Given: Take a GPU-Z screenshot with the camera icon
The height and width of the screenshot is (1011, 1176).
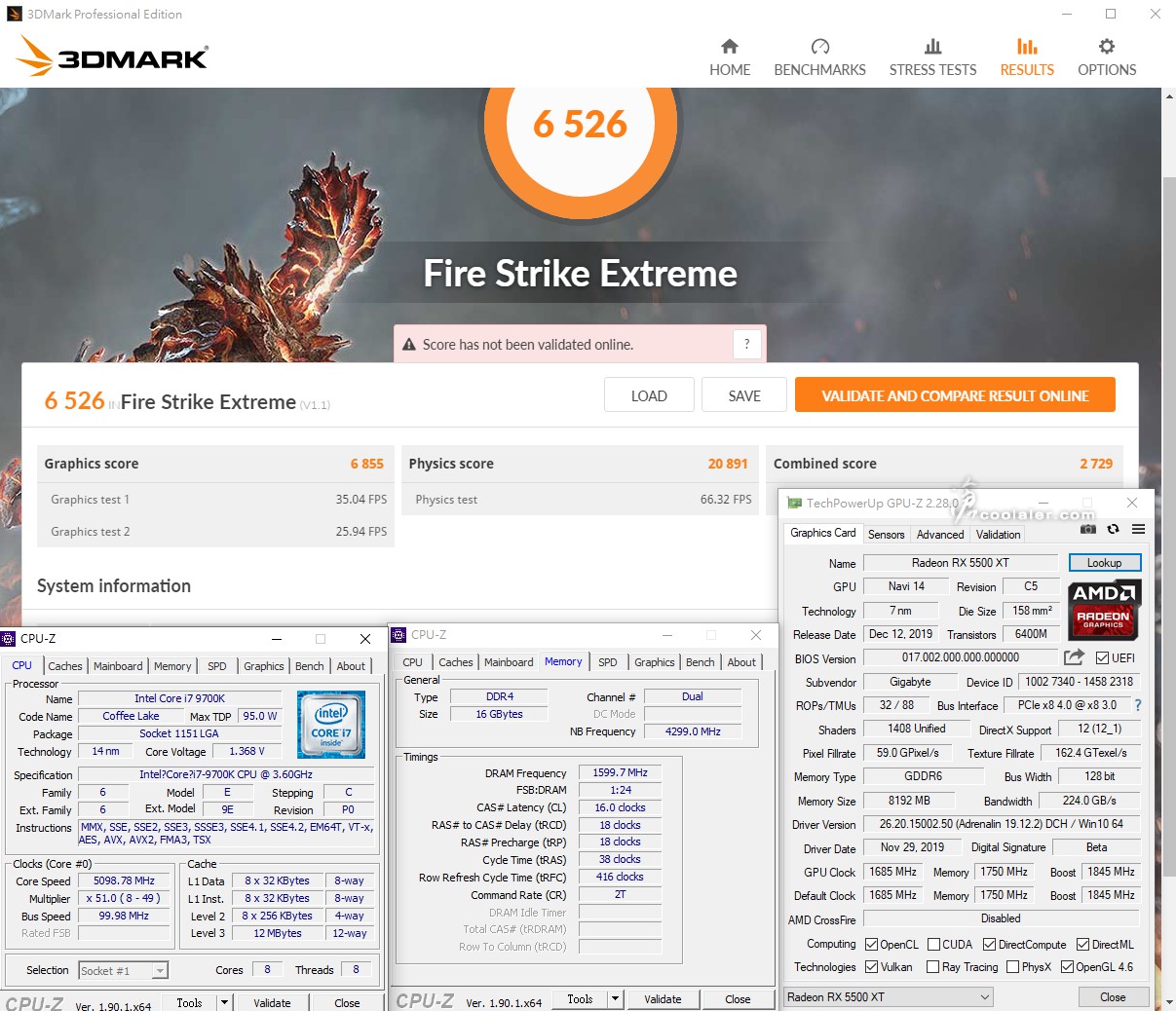Looking at the screenshot, I should tap(1088, 529).
